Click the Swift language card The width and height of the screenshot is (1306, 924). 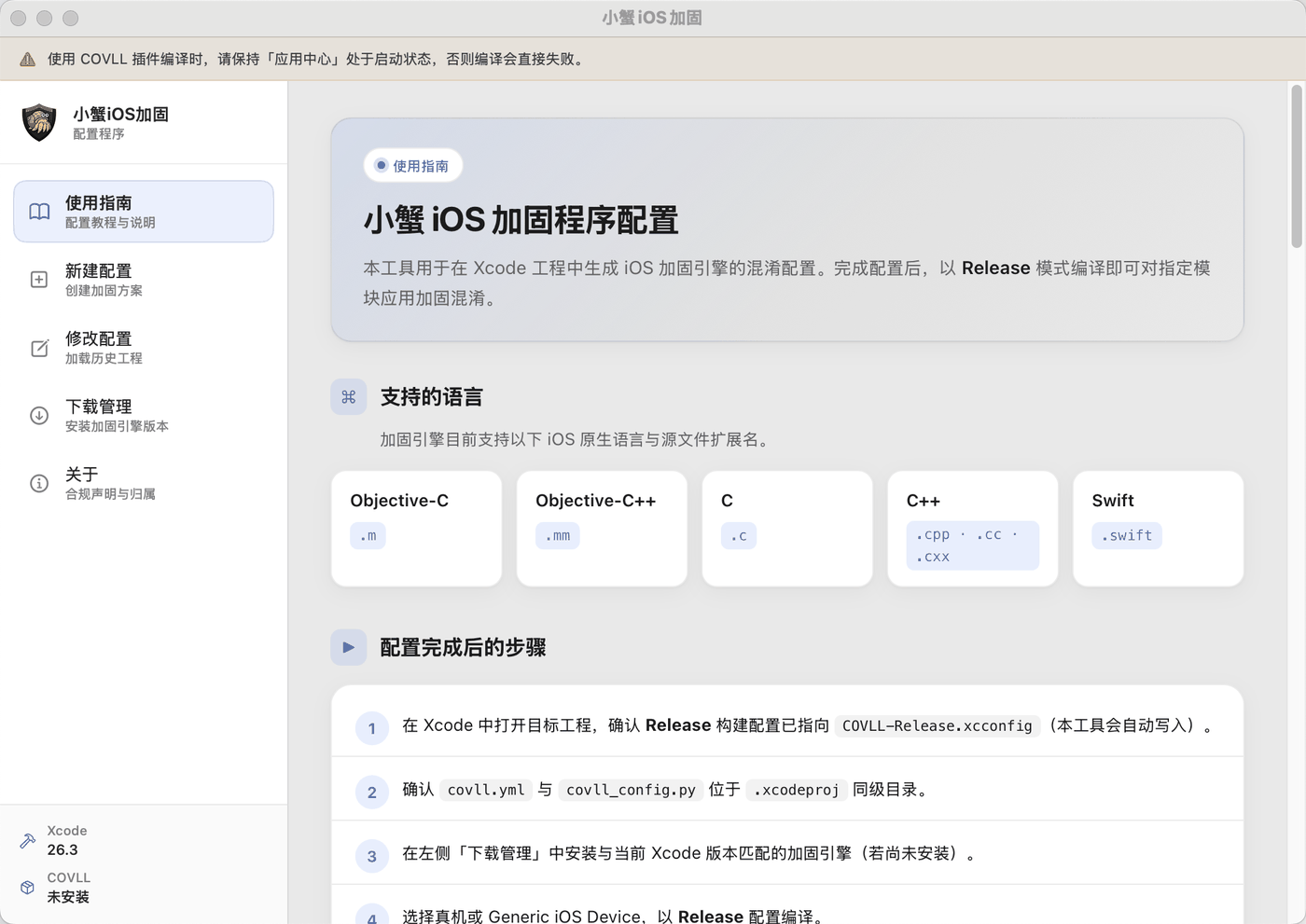[1158, 529]
